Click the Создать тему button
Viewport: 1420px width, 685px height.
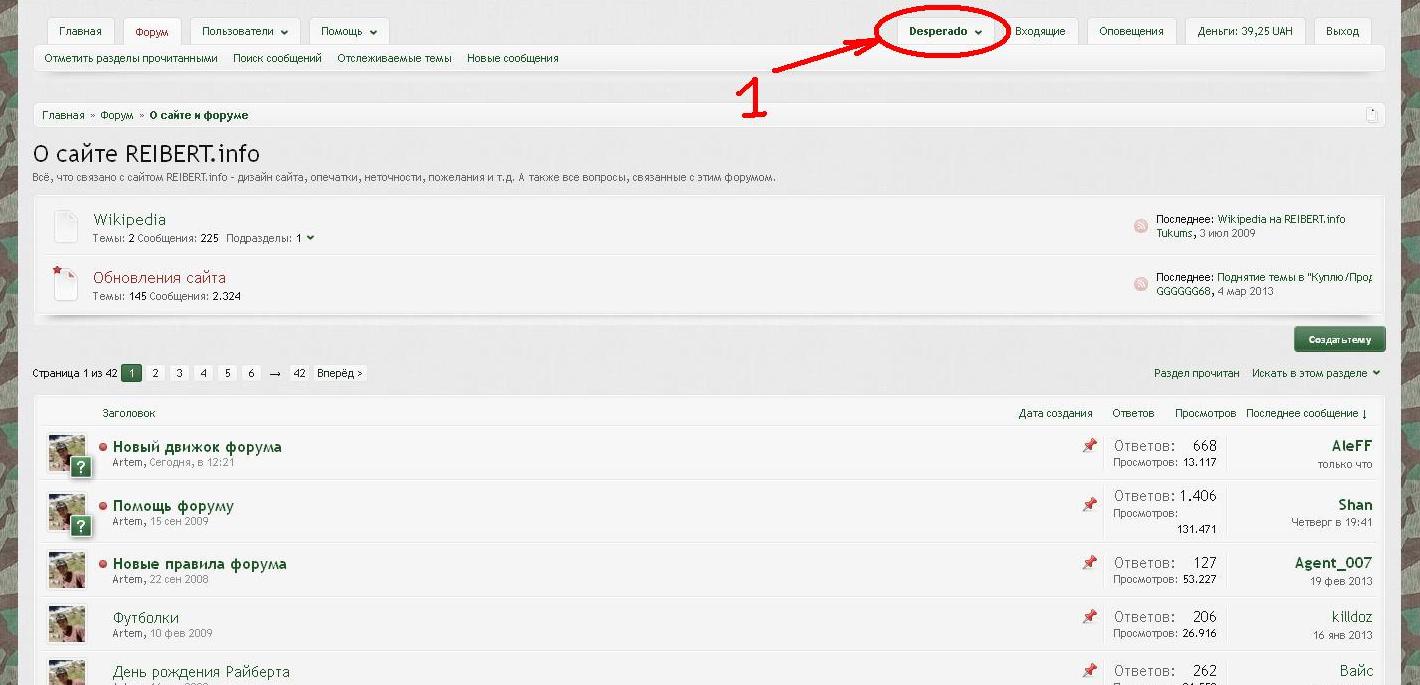[1339, 339]
